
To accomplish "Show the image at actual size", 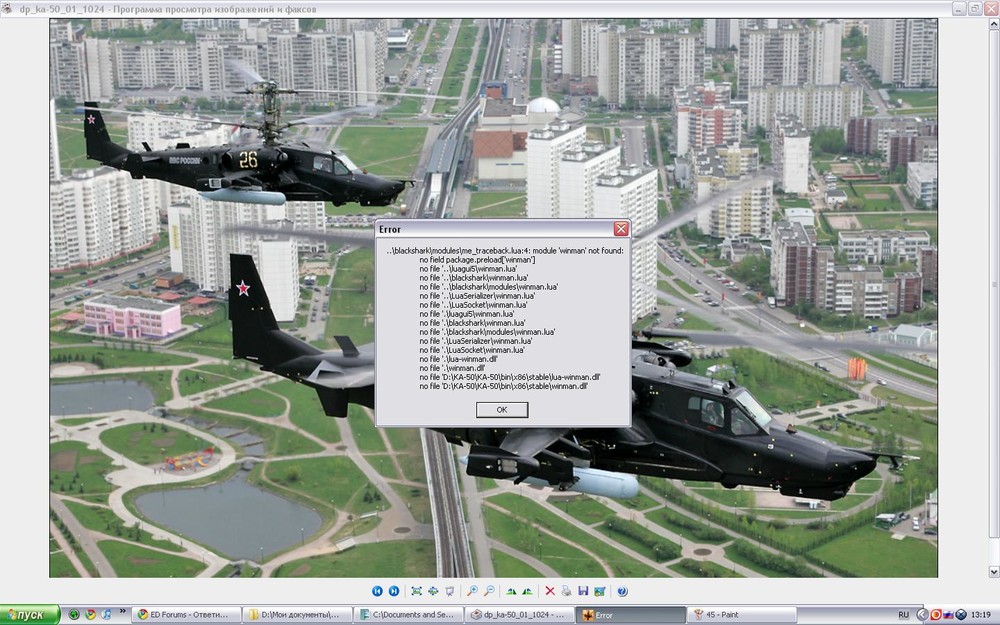I will point(433,591).
